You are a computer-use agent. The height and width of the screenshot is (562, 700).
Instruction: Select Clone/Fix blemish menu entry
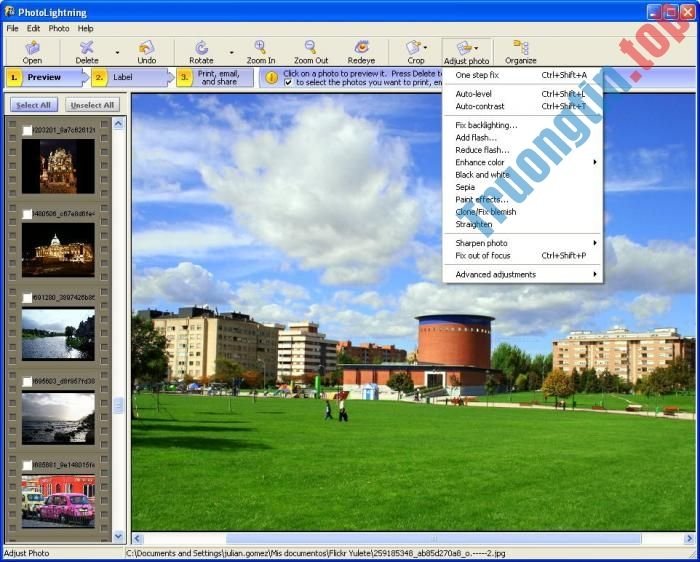tap(523, 212)
